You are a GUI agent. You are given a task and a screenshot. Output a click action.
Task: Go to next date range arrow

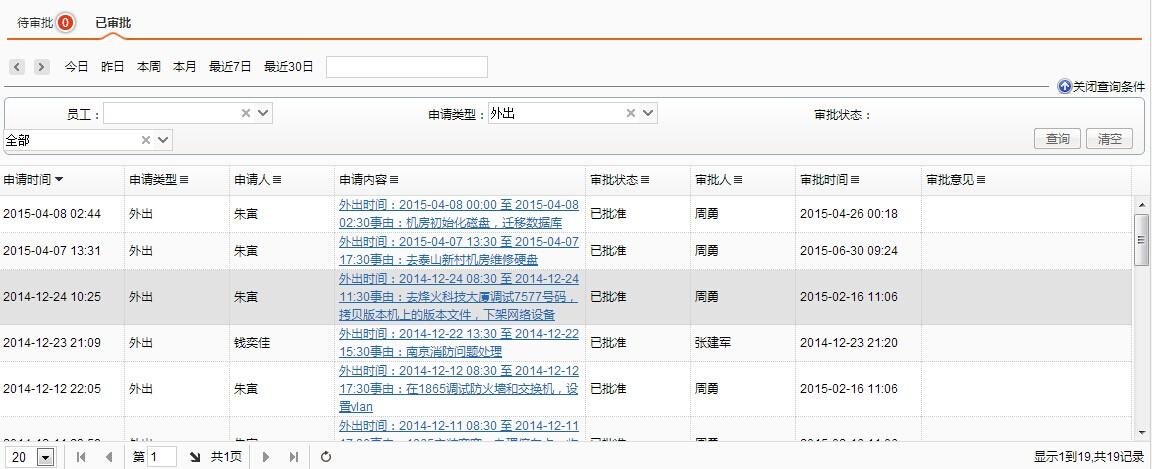click(x=41, y=67)
